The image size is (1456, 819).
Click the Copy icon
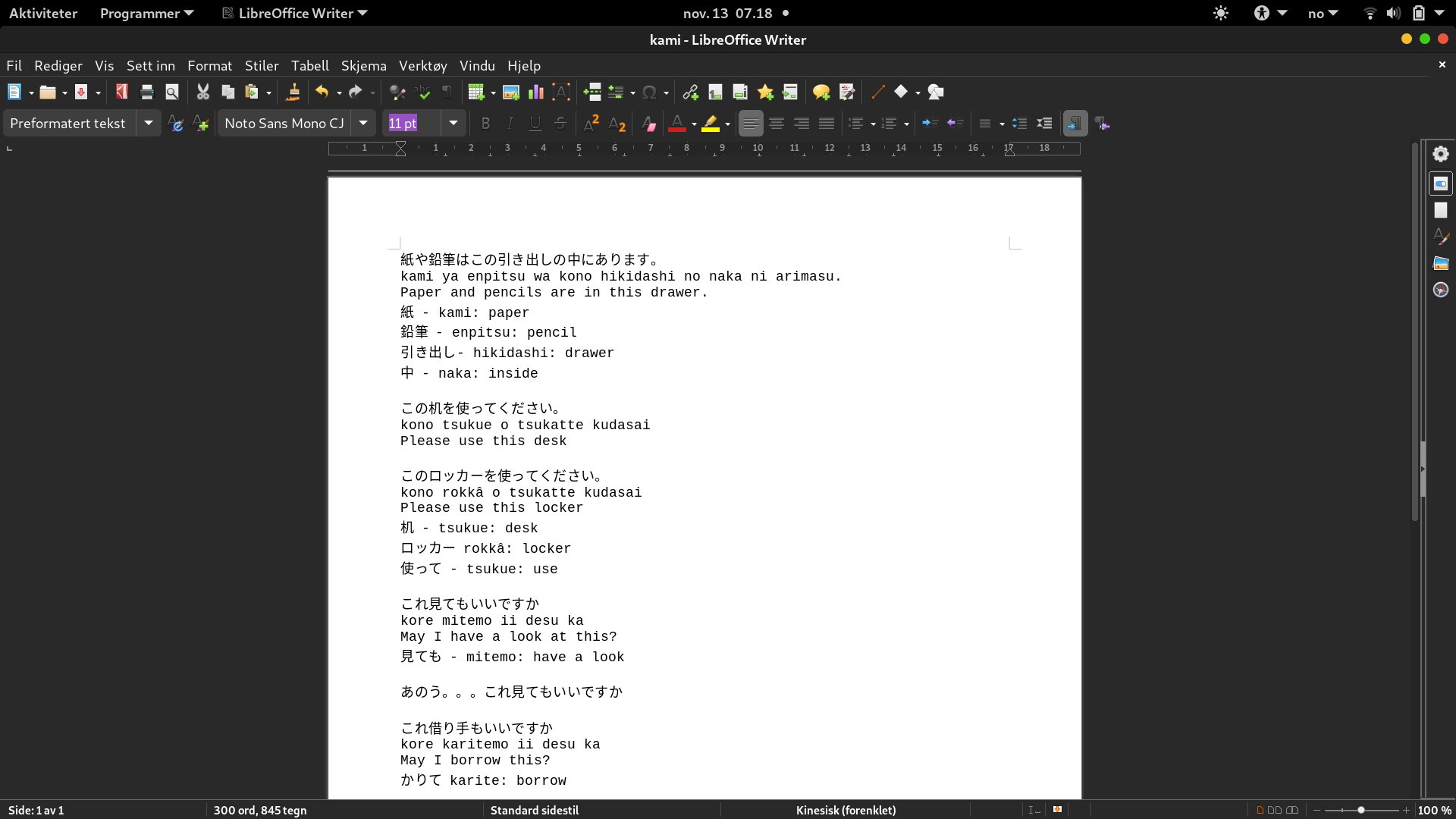click(x=227, y=93)
